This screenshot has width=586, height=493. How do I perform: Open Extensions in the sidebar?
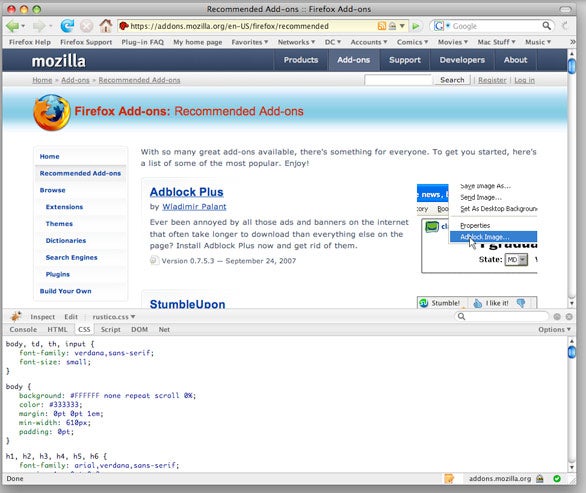(64, 207)
